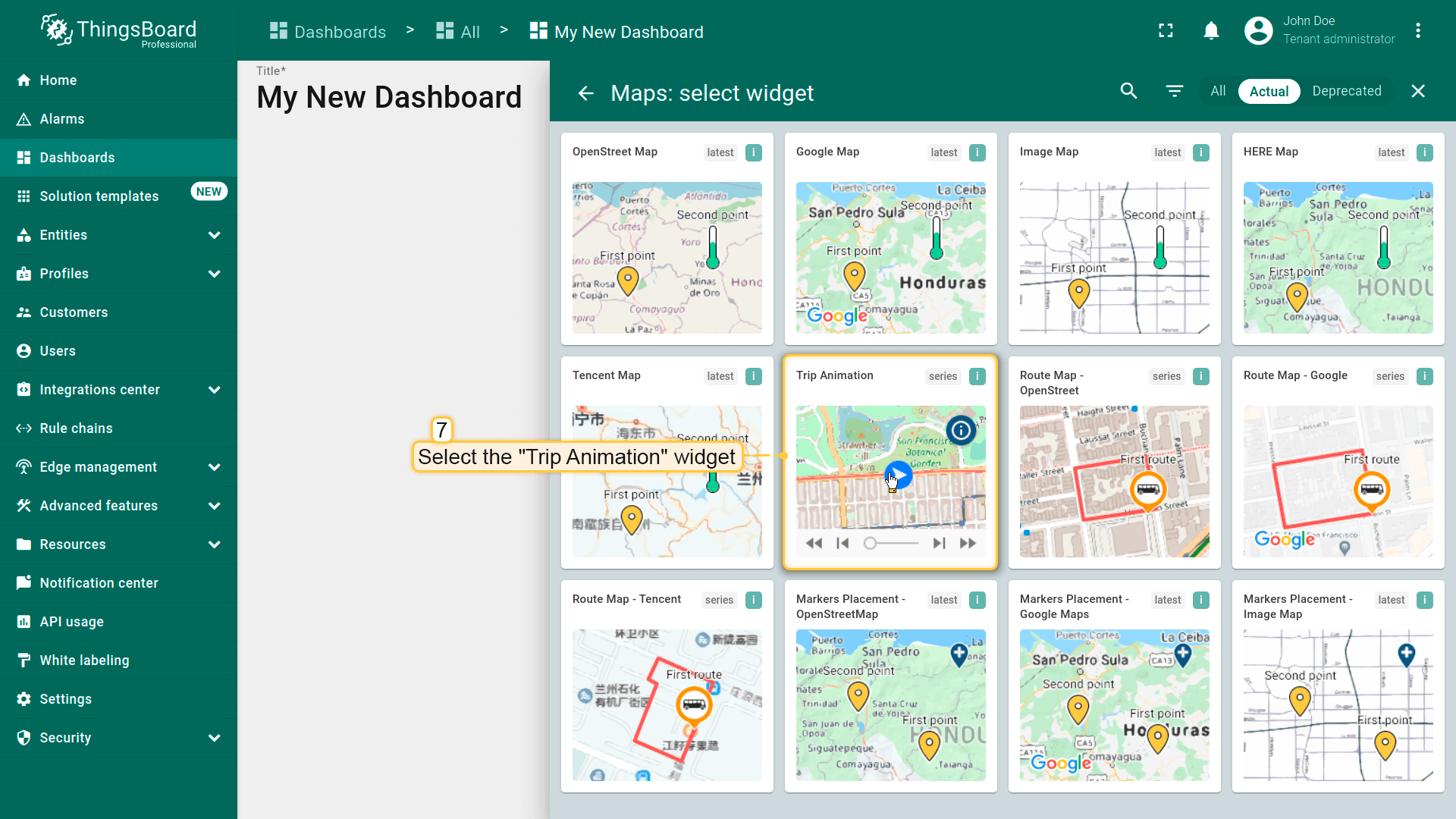Go back from Maps widget selection

tap(585, 93)
